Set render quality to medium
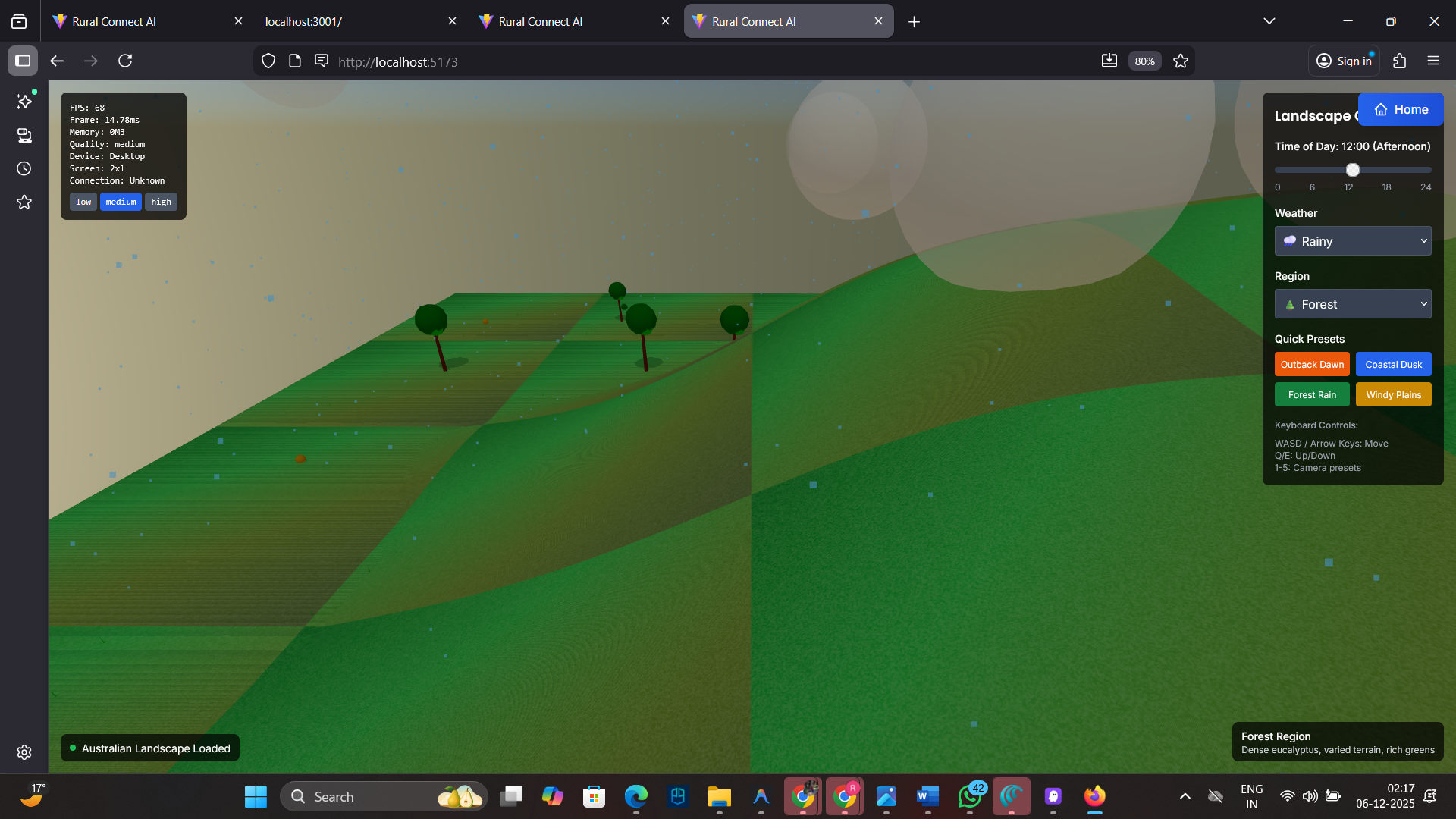1456x819 pixels. [121, 202]
